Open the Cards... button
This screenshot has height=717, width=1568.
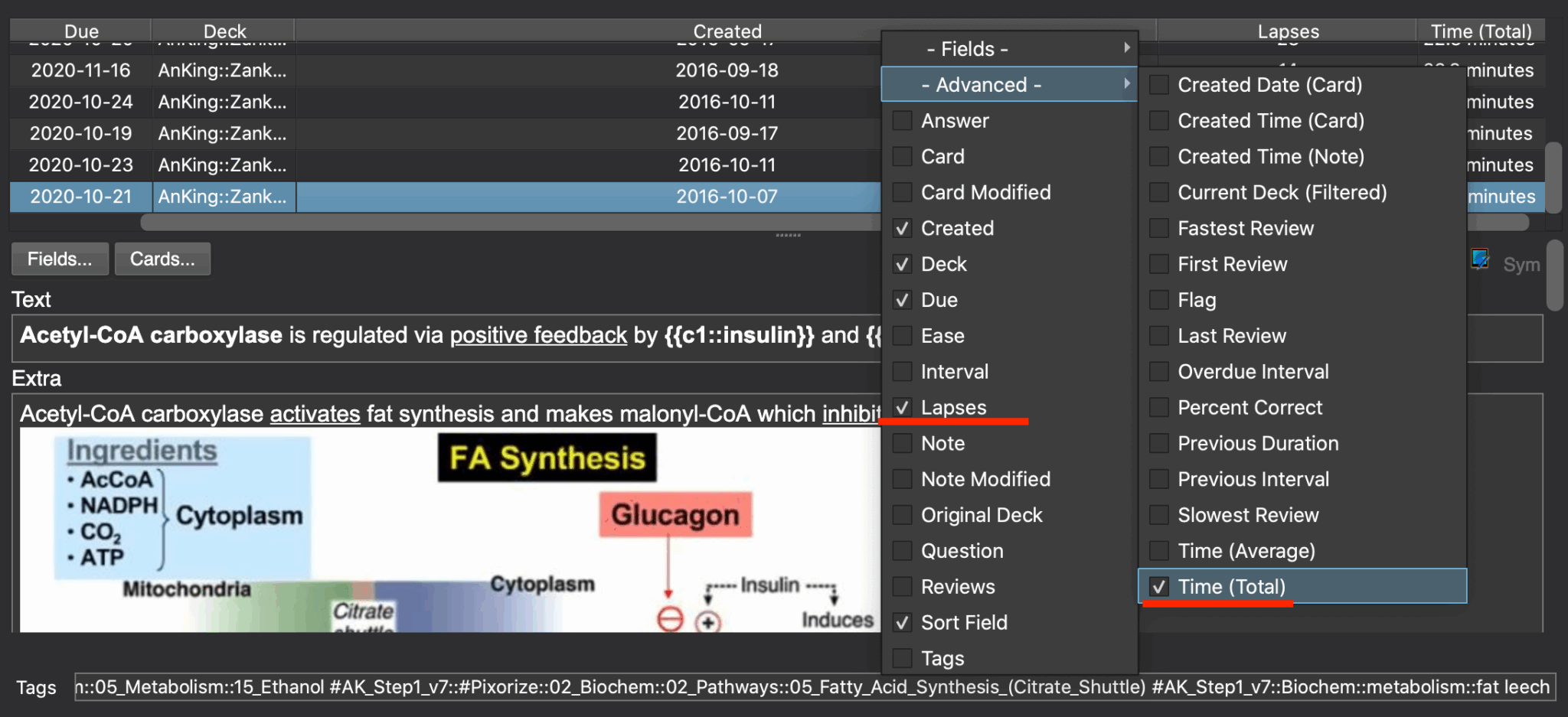(x=162, y=259)
